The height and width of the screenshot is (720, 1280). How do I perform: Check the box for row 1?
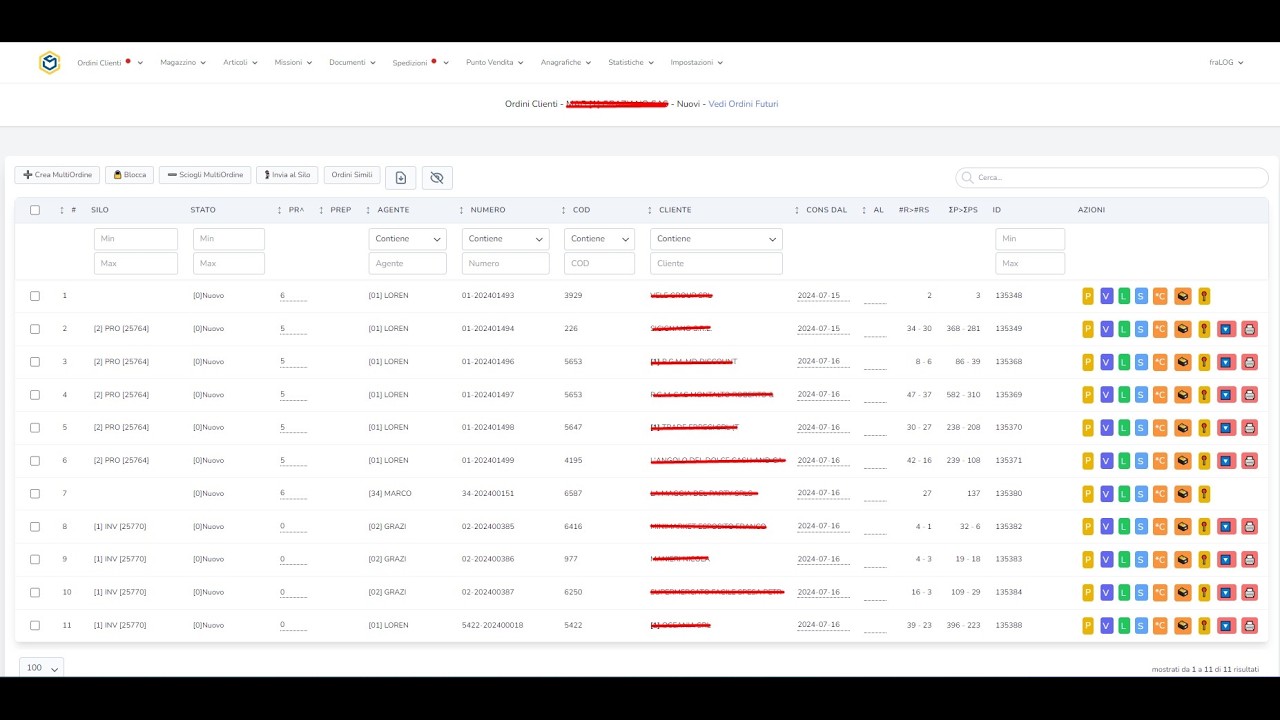click(35, 296)
